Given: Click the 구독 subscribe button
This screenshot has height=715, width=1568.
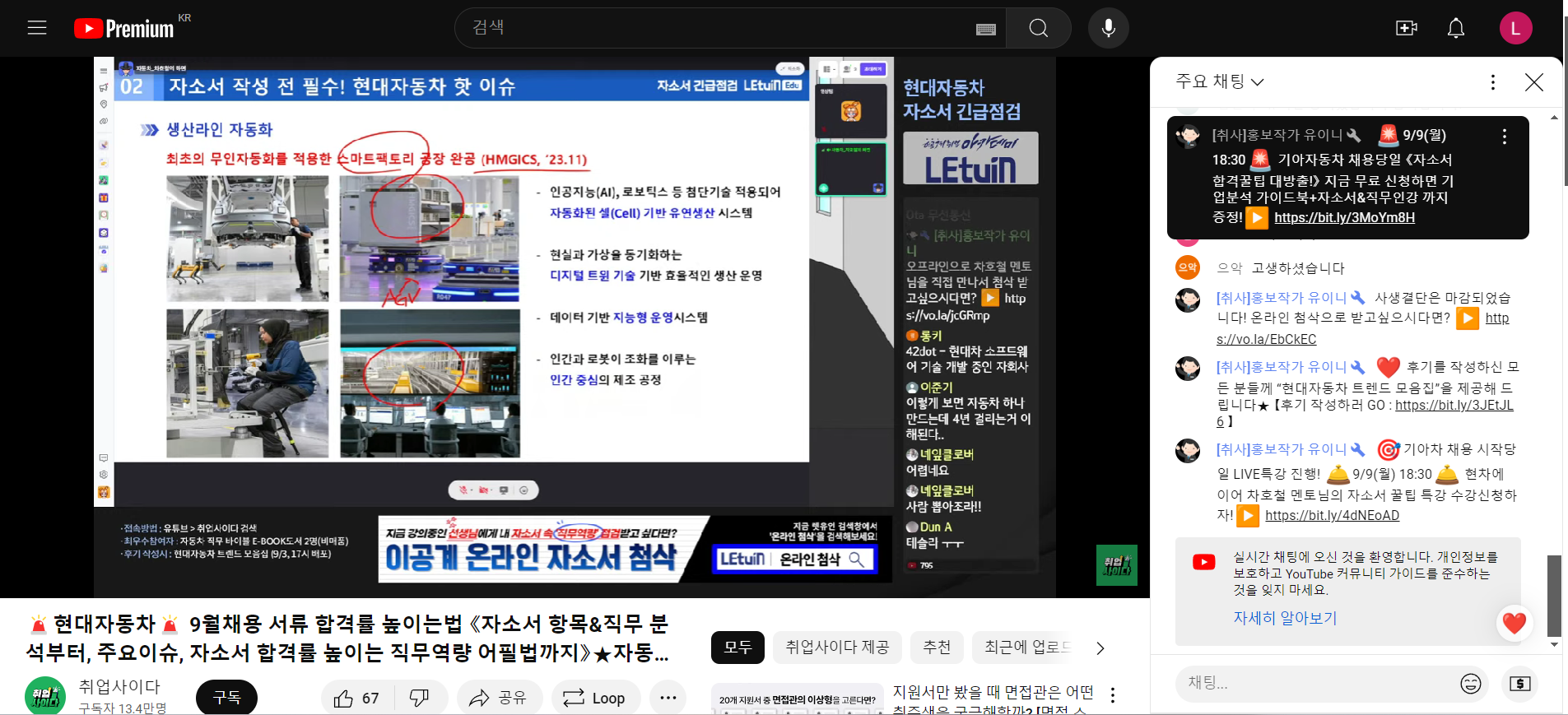Looking at the screenshot, I should (x=226, y=698).
